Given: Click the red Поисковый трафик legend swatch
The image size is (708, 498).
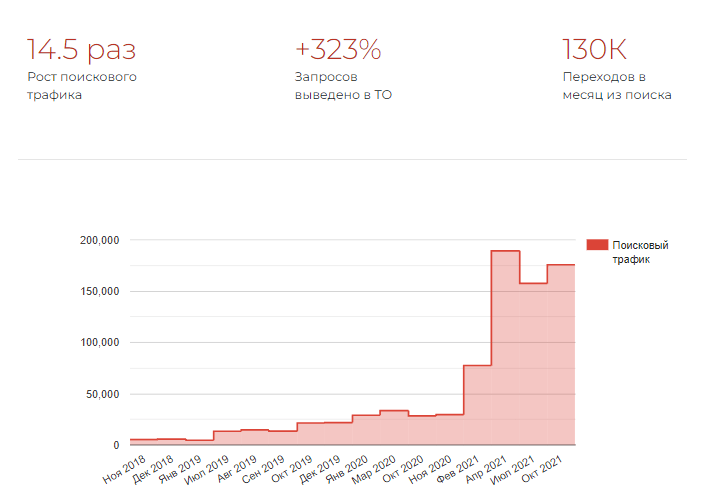Looking at the screenshot, I should point(597,245).
